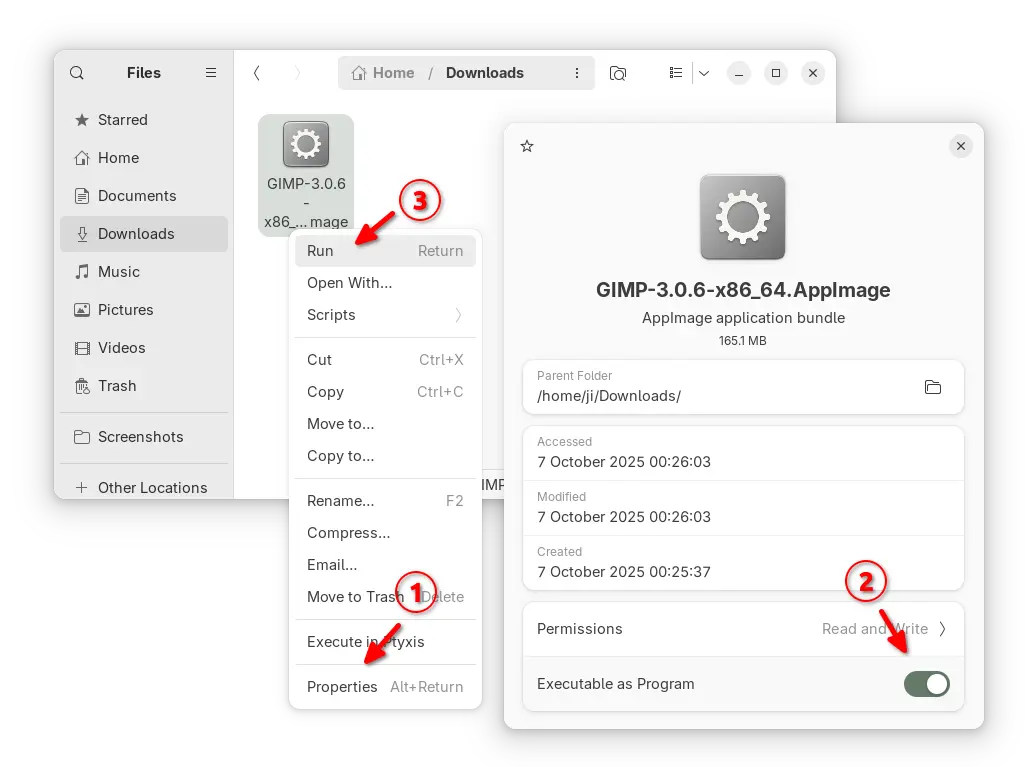1036x767 pixels.
Task: Select the GIMP AppImage file thumbnail
Action: click(306, 145)
